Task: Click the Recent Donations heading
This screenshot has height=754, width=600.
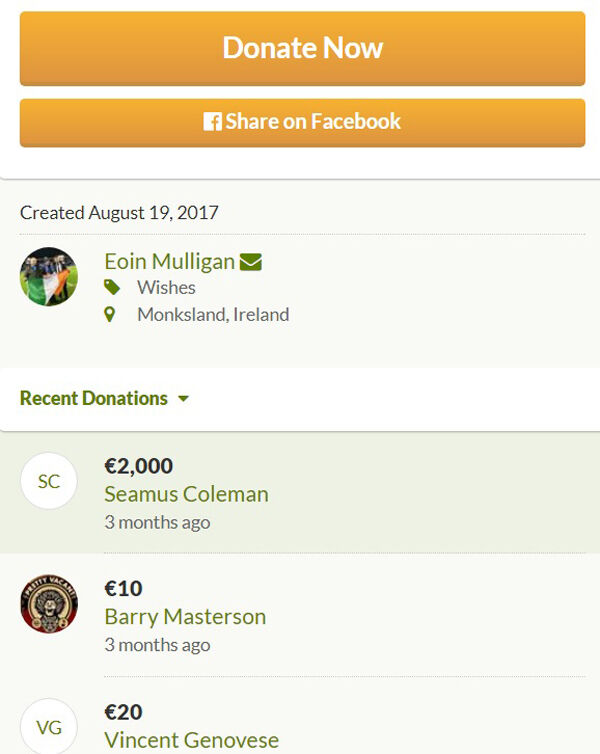Action: (94, 398)
